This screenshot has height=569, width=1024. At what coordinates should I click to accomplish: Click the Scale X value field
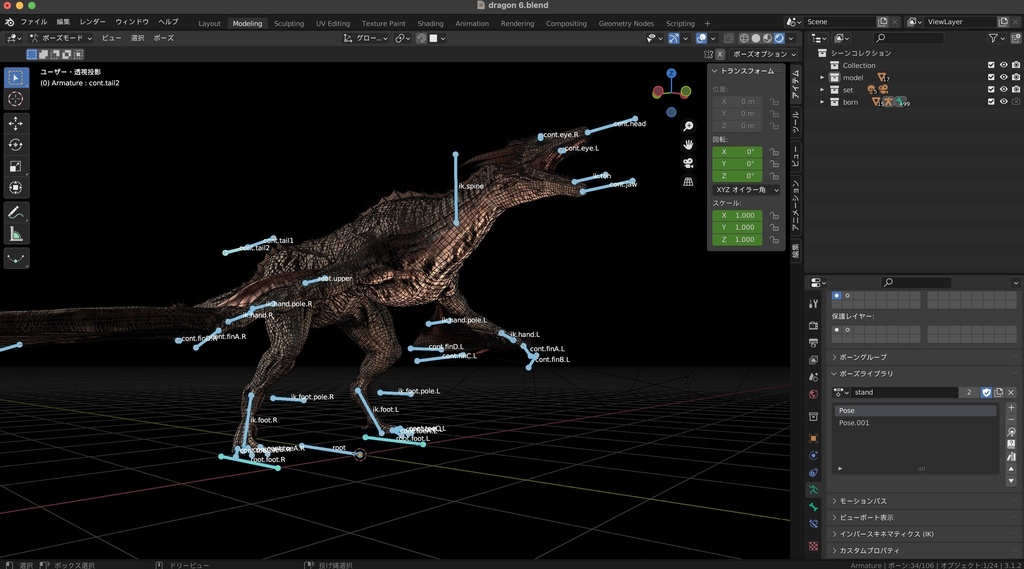737,215
